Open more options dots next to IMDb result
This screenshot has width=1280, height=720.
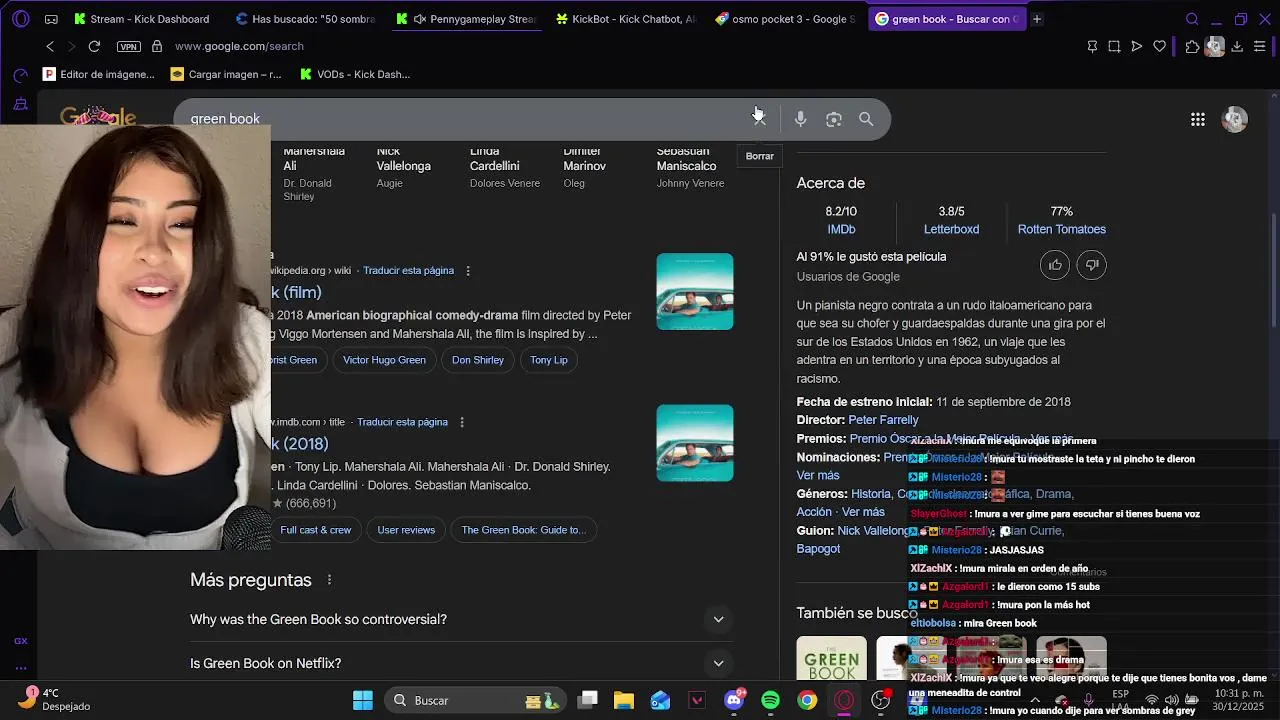[462, 422]
